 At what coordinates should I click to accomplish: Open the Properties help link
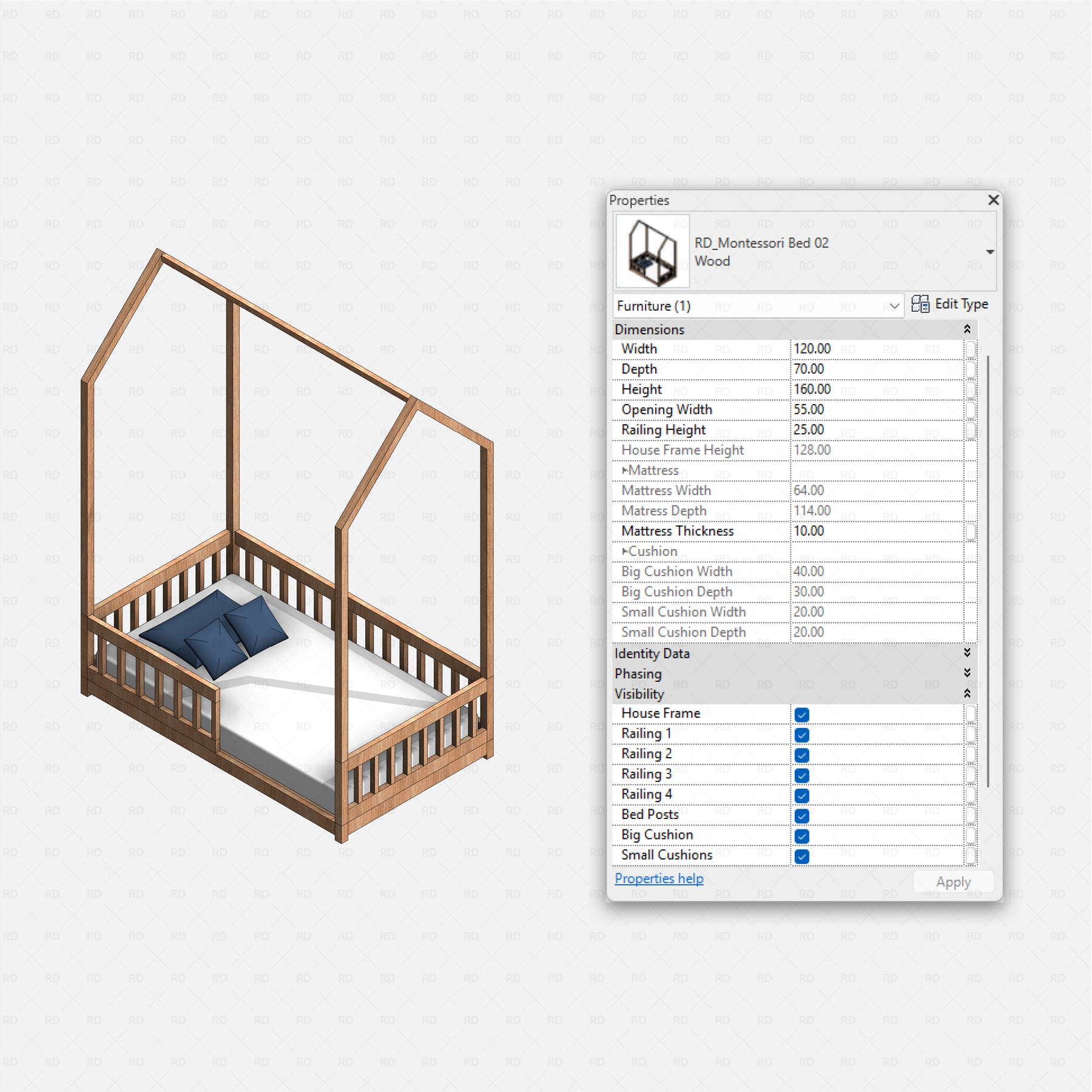[x=659, y=878]
